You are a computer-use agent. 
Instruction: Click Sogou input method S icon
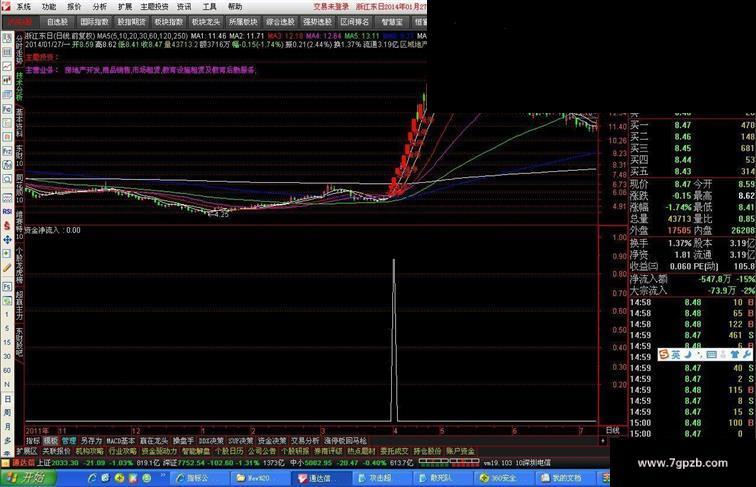coord(664,354)
